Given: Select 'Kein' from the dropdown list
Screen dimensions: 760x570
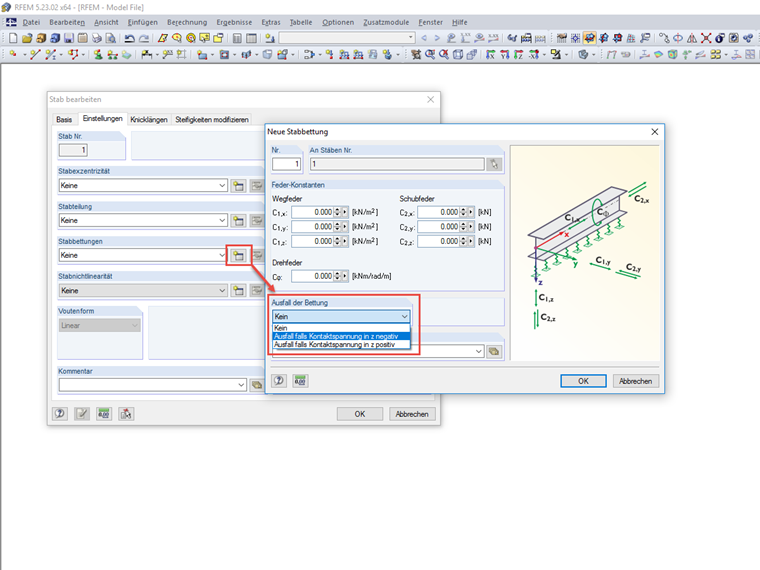Looking at the screenshot, I should tap(341, 328).
